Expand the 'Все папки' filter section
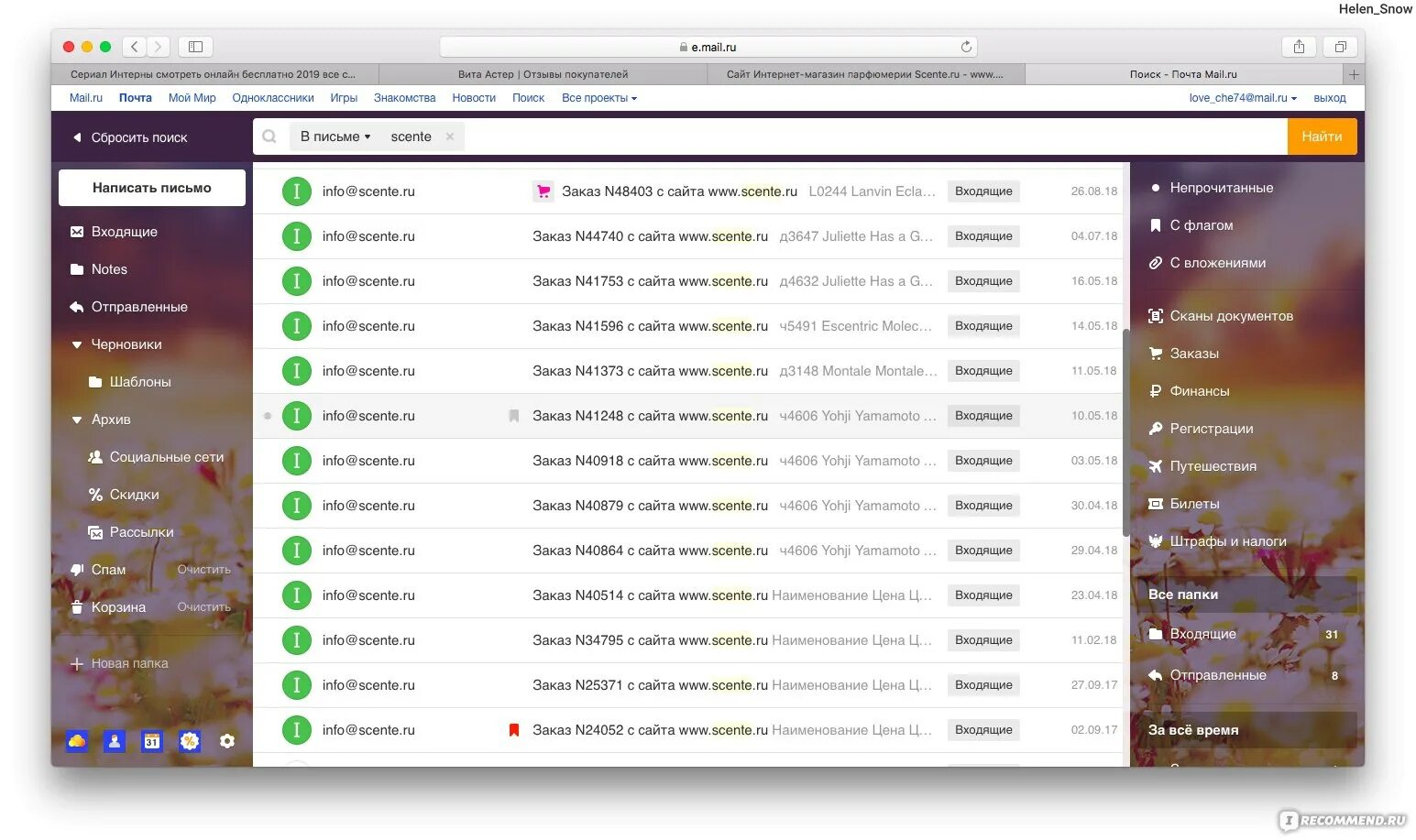The image size is (1416, 840). [x=1246, y=595]
